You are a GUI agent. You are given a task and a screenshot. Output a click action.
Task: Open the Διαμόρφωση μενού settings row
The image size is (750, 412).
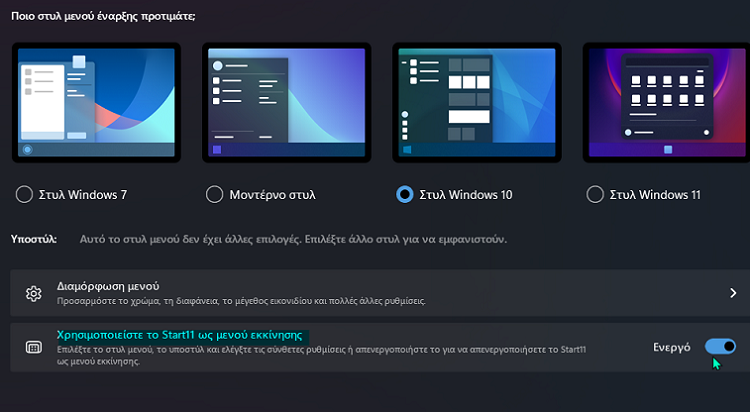click(380, 293)
